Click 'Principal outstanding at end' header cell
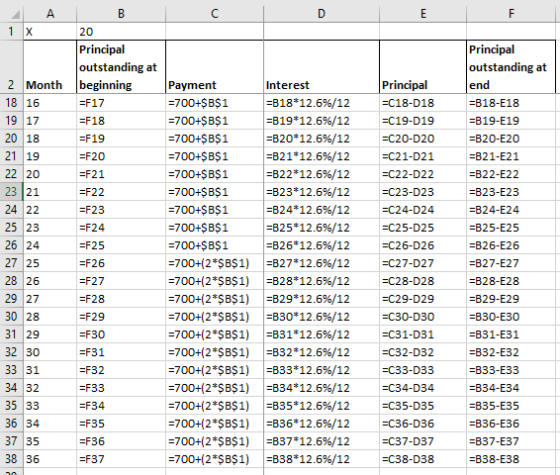The height and width of the screenshot is (475, 560). [511, 67]
